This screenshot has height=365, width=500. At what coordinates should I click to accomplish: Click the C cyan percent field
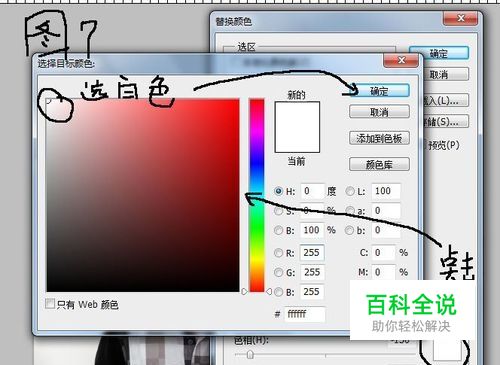(383, 253)
